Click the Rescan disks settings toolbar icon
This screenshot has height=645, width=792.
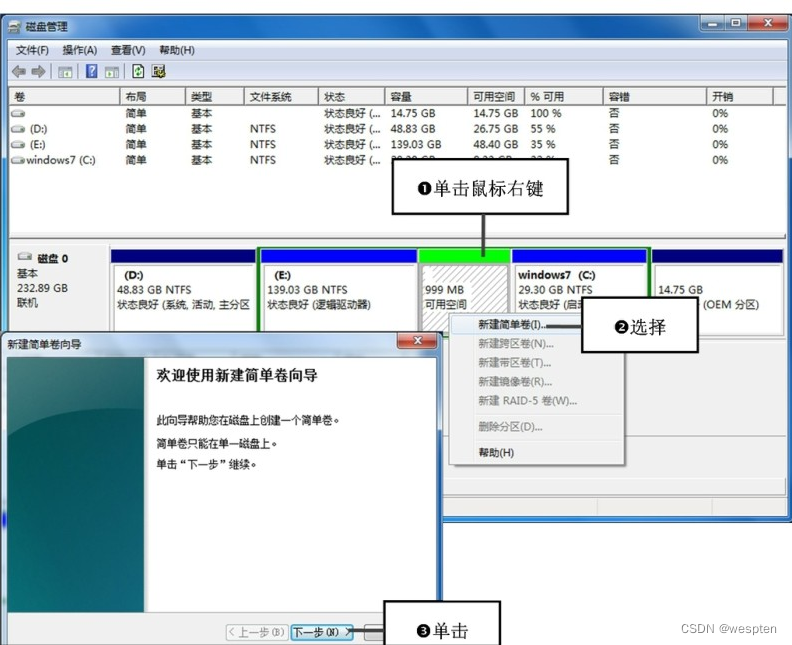[x=159, y=71]
